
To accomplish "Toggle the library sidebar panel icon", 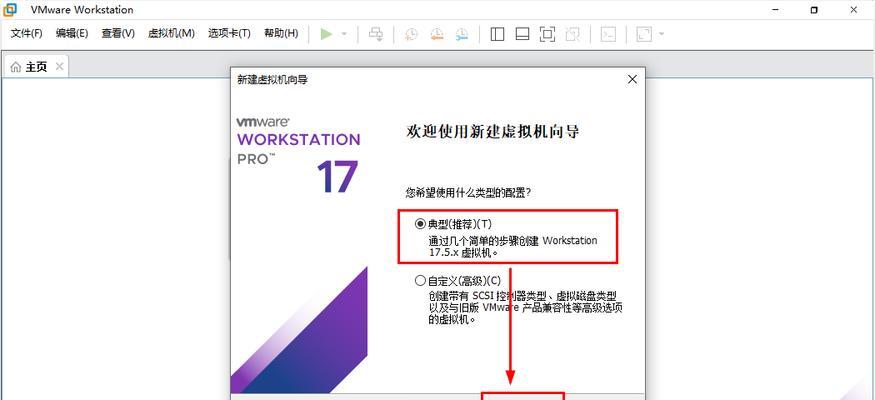I will pyautogui.click(x=497, y=34).
